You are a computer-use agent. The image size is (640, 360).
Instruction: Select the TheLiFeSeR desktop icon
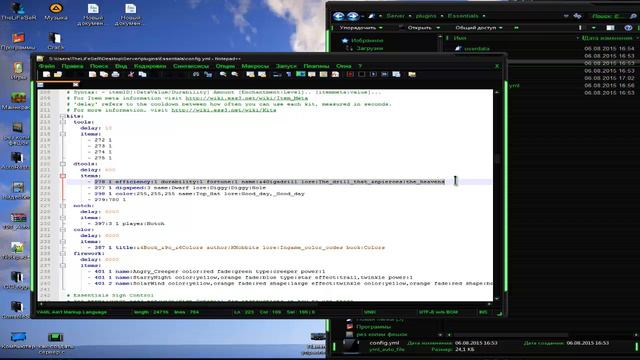(18, 11)
